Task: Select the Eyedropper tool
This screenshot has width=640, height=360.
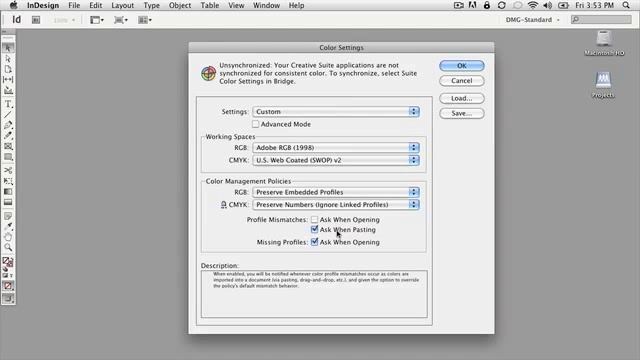Action: tap(8, 227)
